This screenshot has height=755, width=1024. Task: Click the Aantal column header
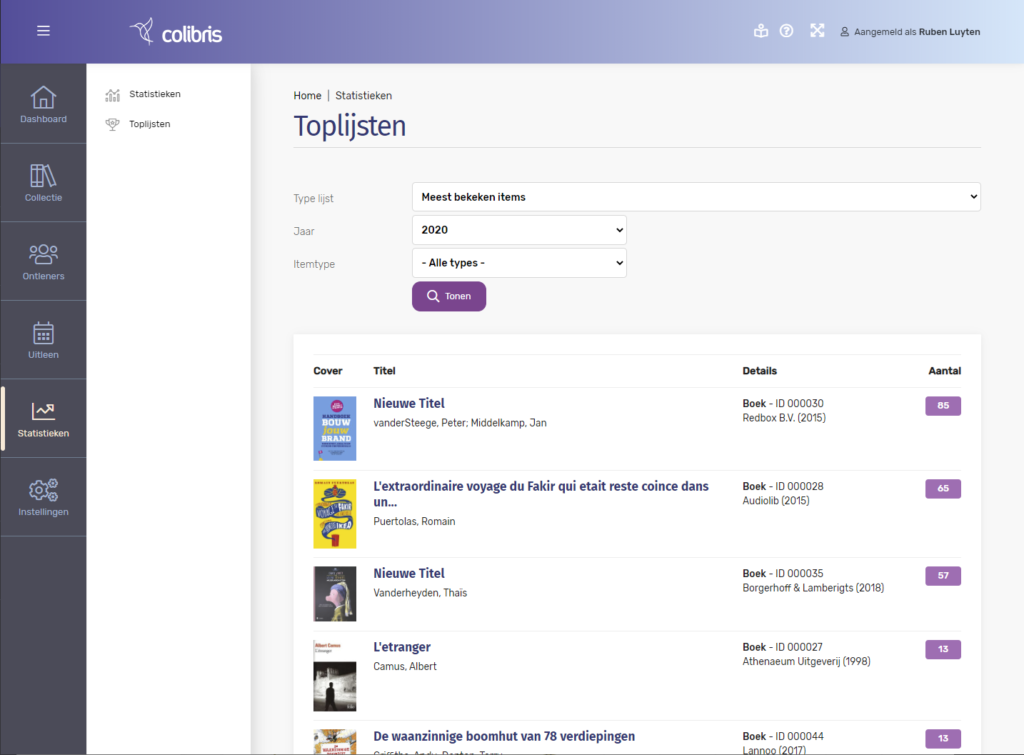pos(944,371)
